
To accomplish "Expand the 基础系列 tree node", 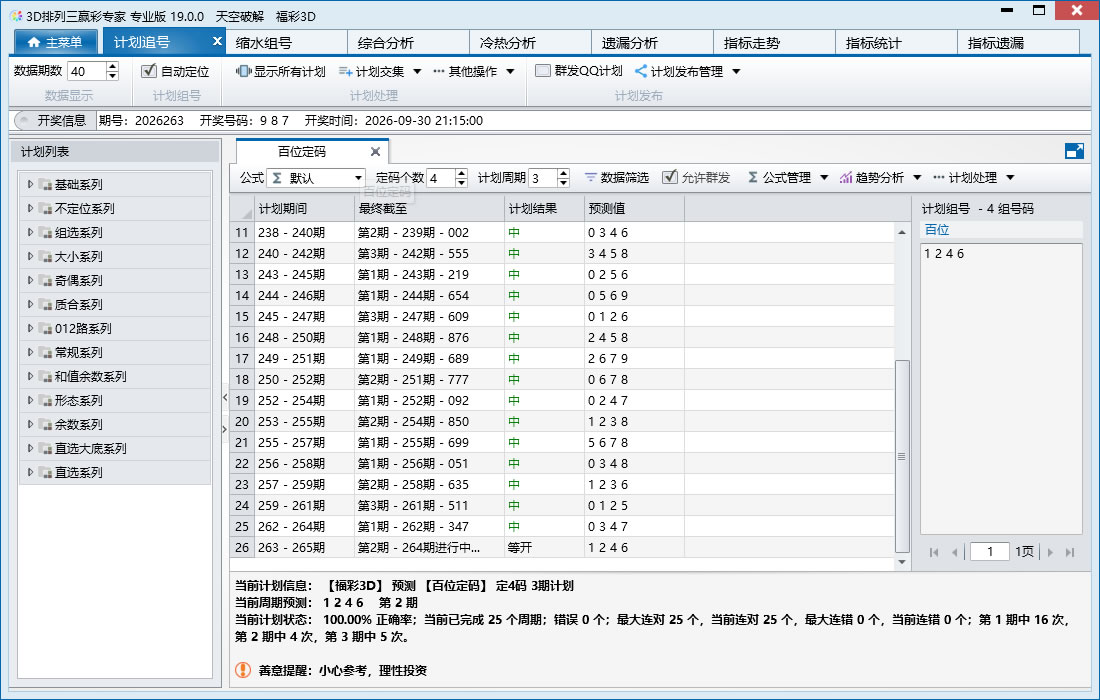I will [30, 184].
